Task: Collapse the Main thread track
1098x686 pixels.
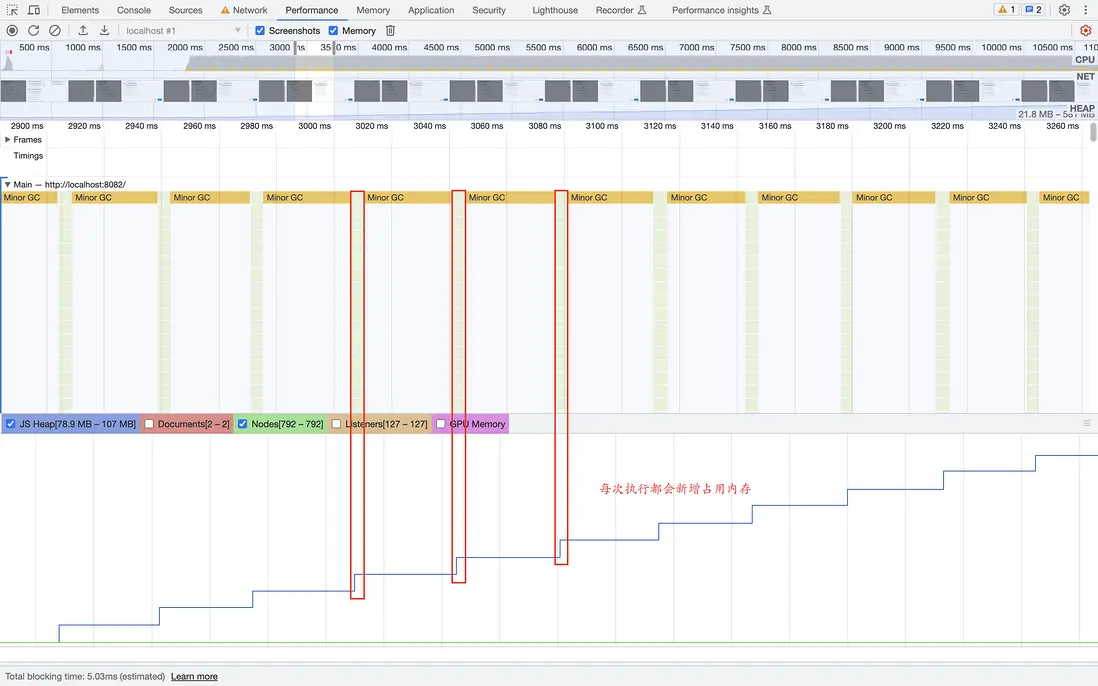Action: click(8, 185)
